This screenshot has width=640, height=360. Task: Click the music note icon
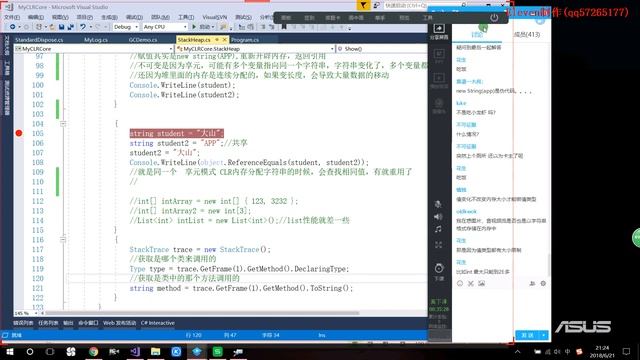[438, 229]
